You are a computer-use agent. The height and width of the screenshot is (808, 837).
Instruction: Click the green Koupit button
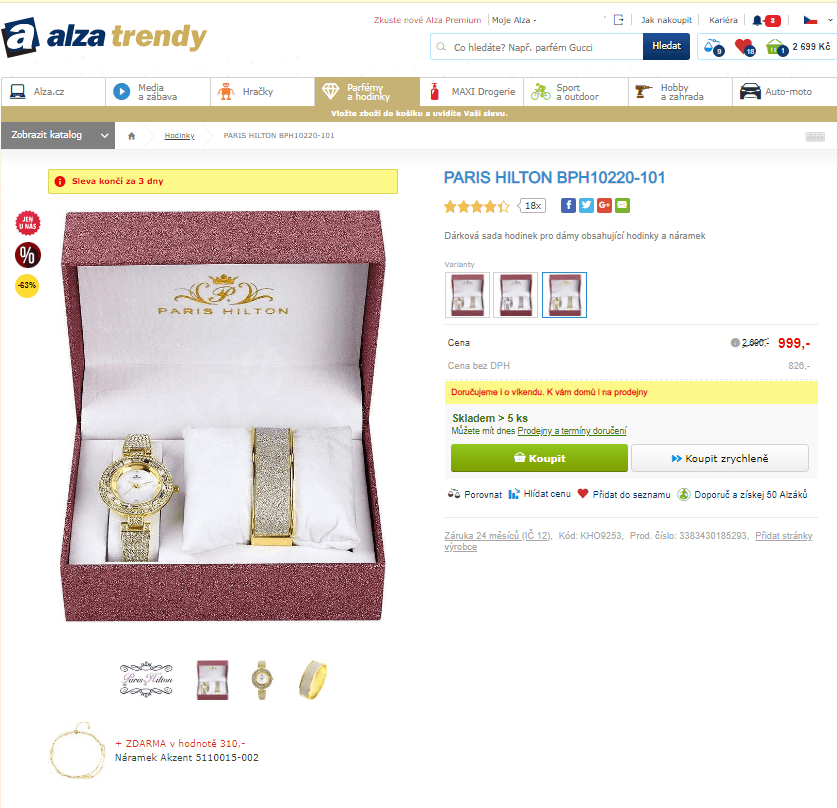[539, 458]
